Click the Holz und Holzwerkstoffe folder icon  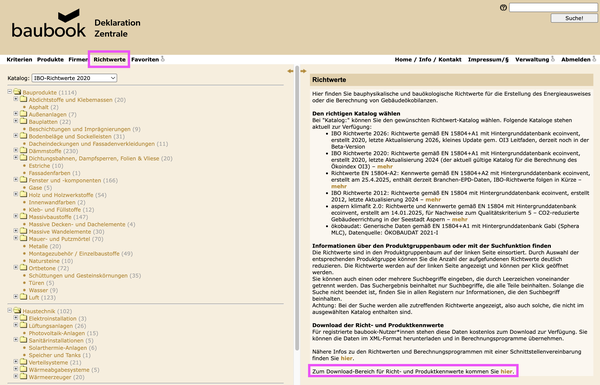tap(23, 194)
